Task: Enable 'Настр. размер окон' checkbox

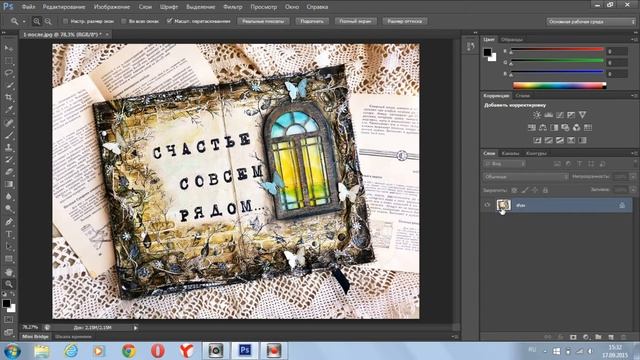Action: pos(65,21)
